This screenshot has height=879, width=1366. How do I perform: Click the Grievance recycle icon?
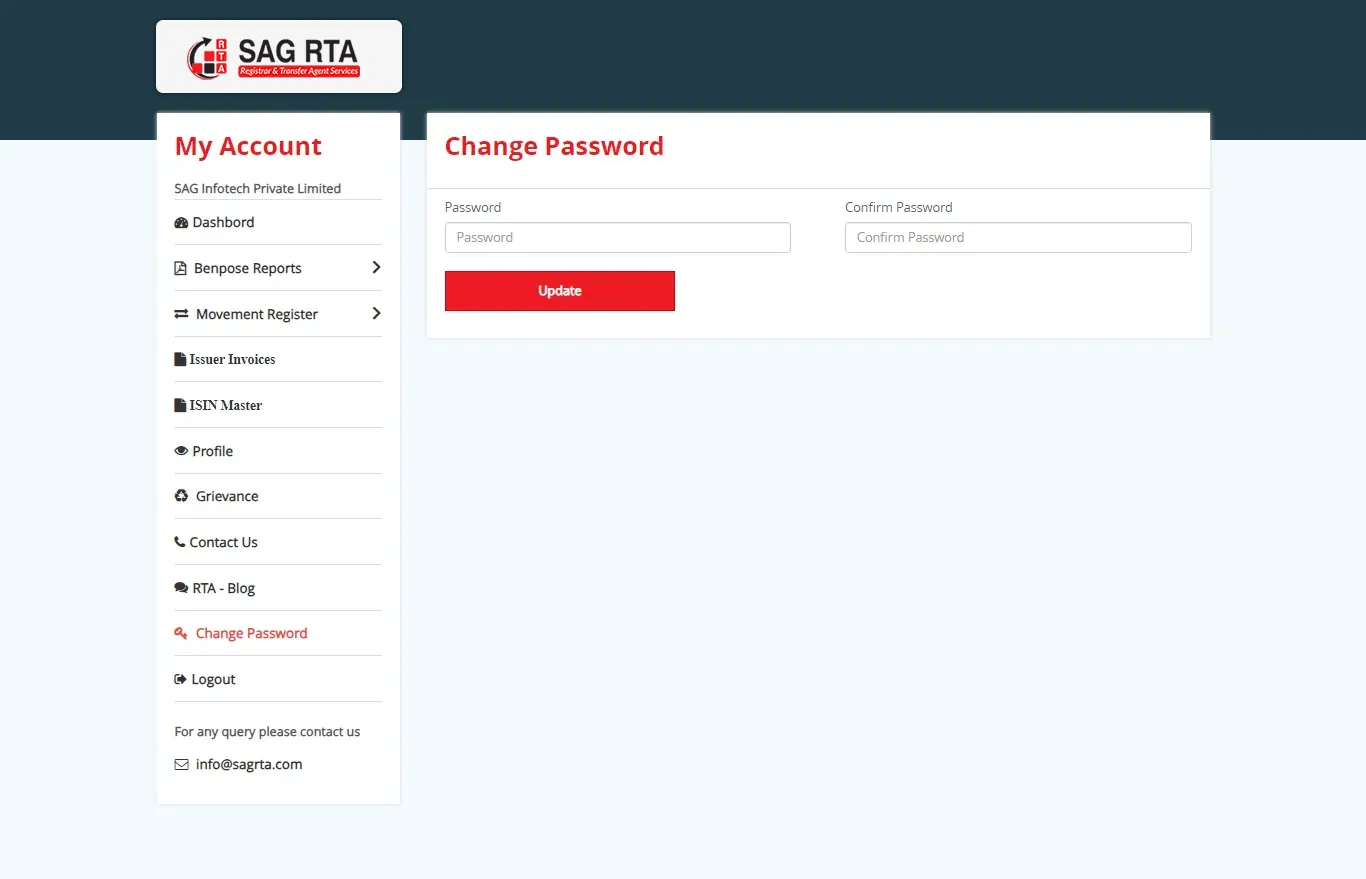point(181,496)
